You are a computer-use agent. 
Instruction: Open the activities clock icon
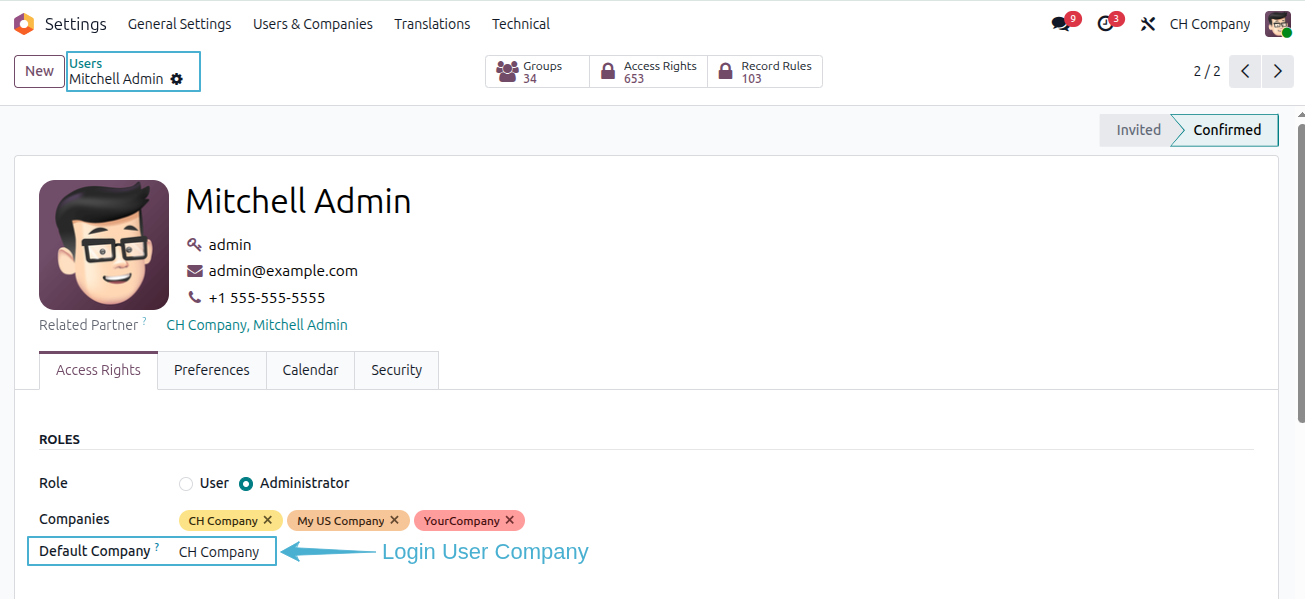point(1105,24)
